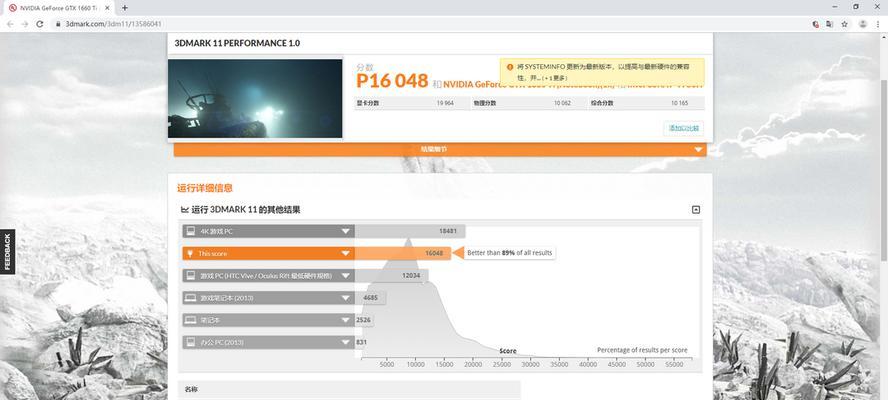
Task: Collapse the 运行 3DMARK 11 的其他结果 section
Action: [x=696, y=210]
